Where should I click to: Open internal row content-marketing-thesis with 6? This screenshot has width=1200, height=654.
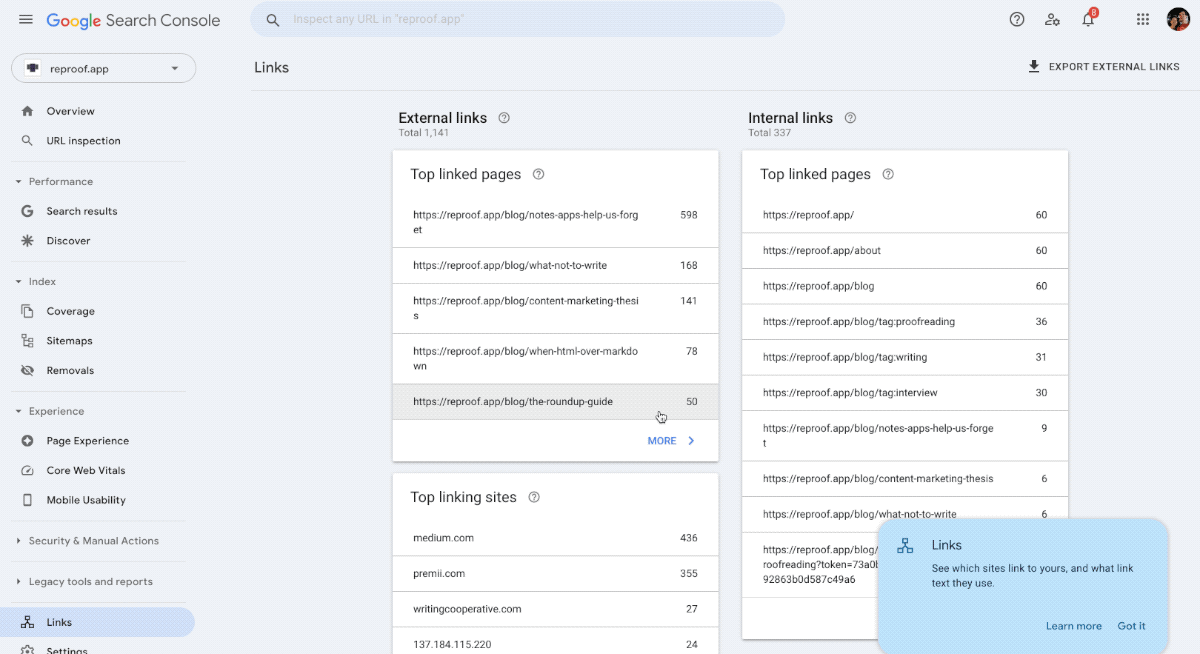[x=905, y=479]
